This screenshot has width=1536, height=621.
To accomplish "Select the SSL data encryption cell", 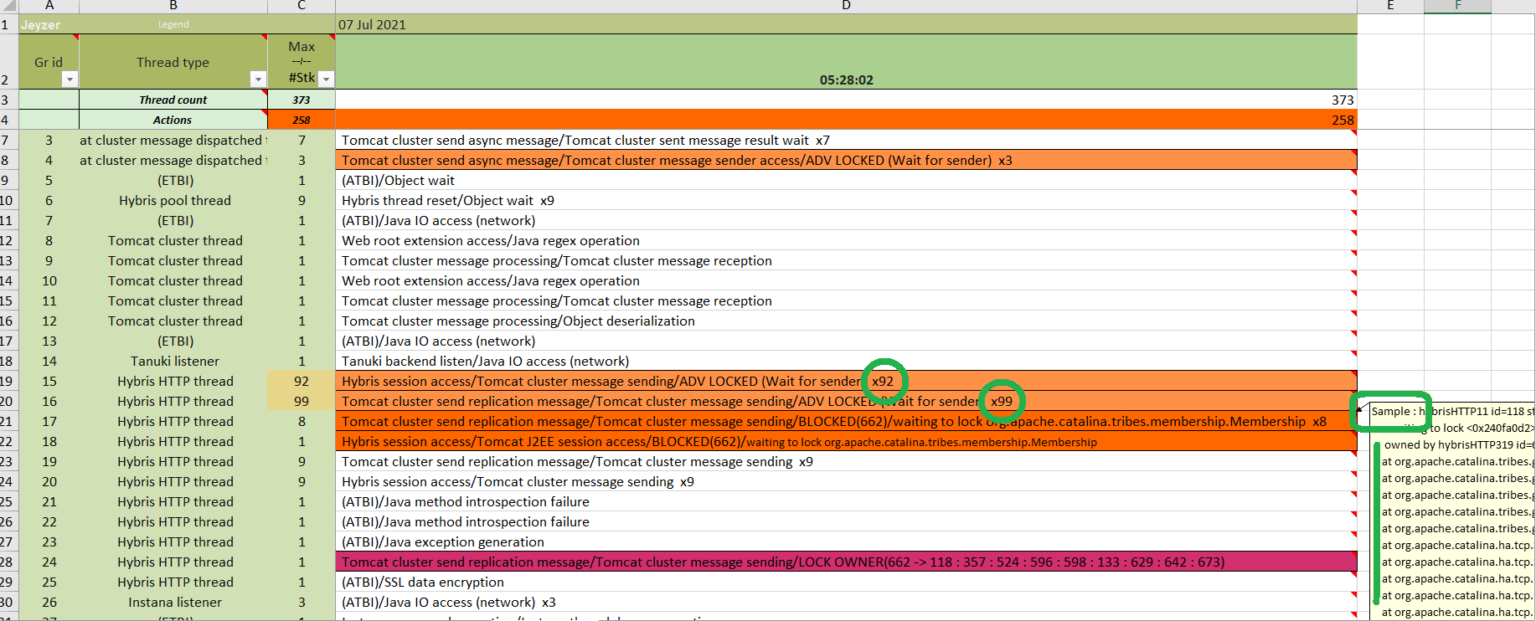I will pyautogui.click(x=846, y=582).
